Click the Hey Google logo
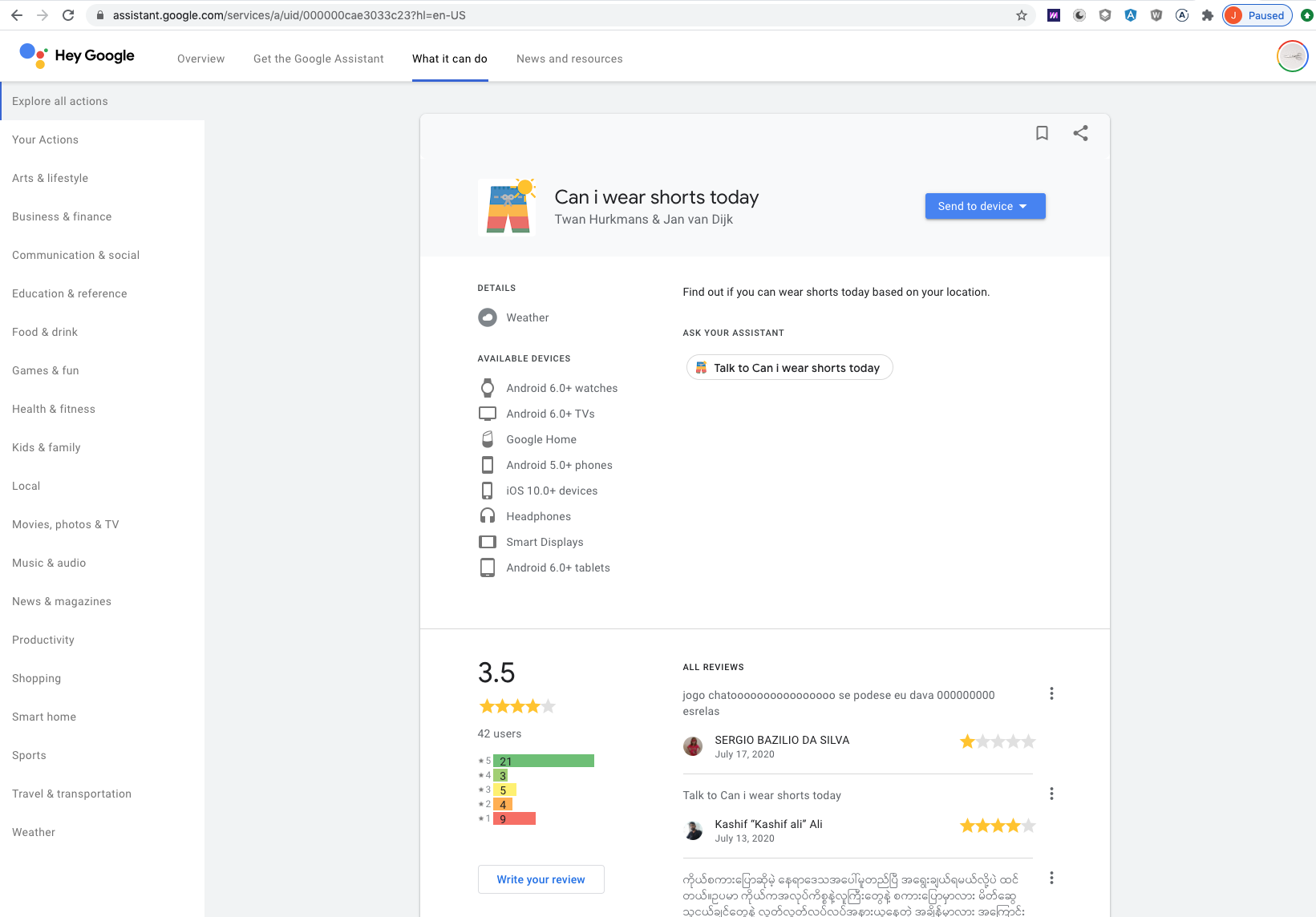The width and height of the screenshot is (1316, 917). [77, 55]
